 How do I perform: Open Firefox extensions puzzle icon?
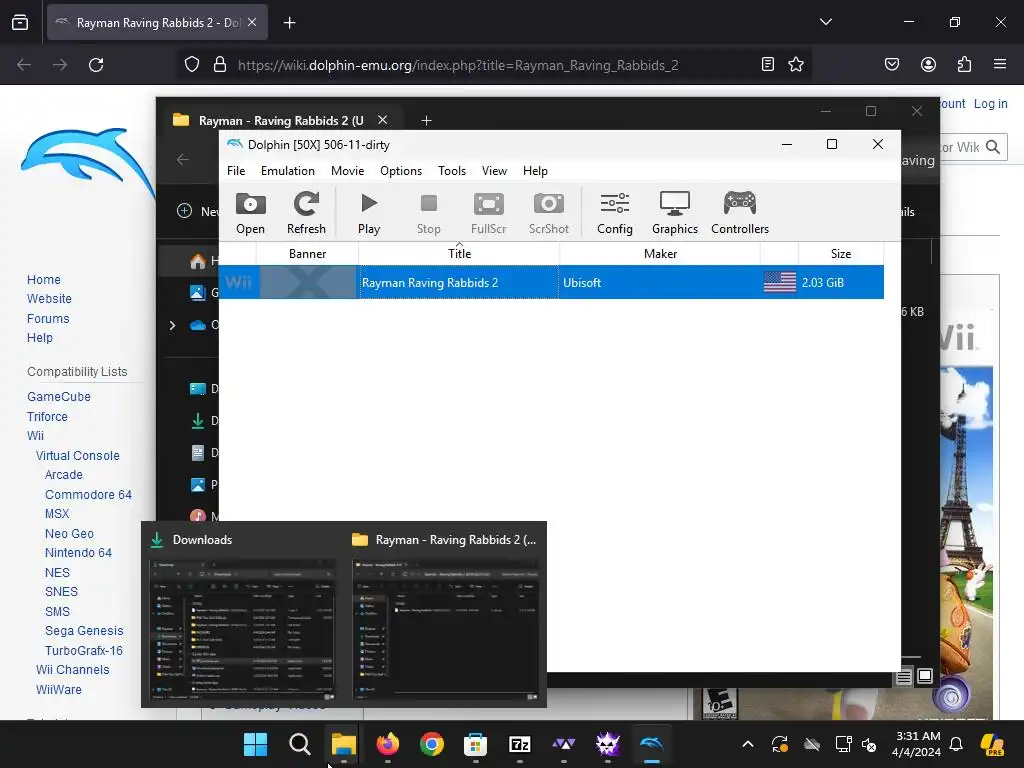pyautogui.click(x=964, y=64)
